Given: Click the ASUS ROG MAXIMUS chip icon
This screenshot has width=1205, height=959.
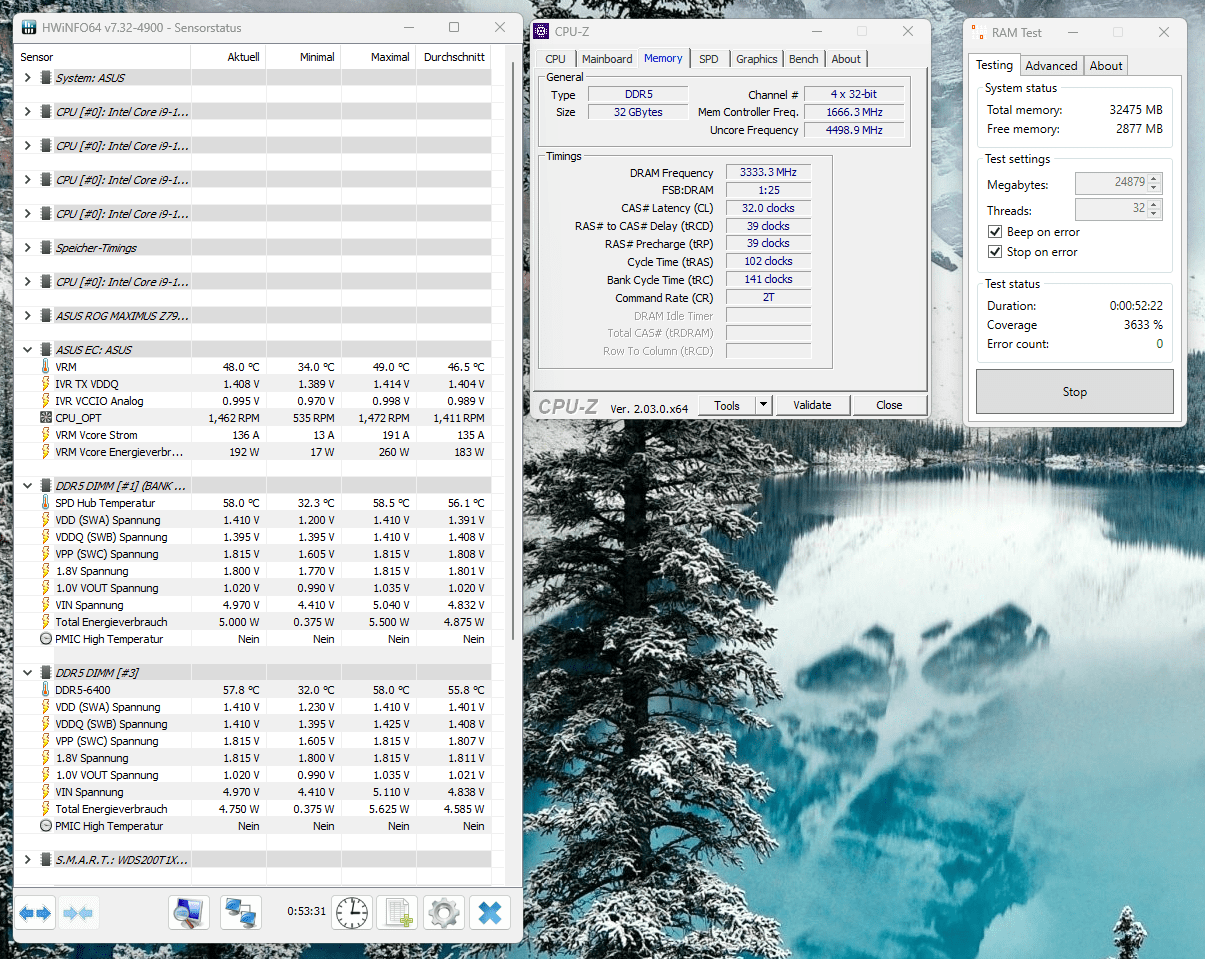Looking at the screenshot, I should [x=46, y=316].
